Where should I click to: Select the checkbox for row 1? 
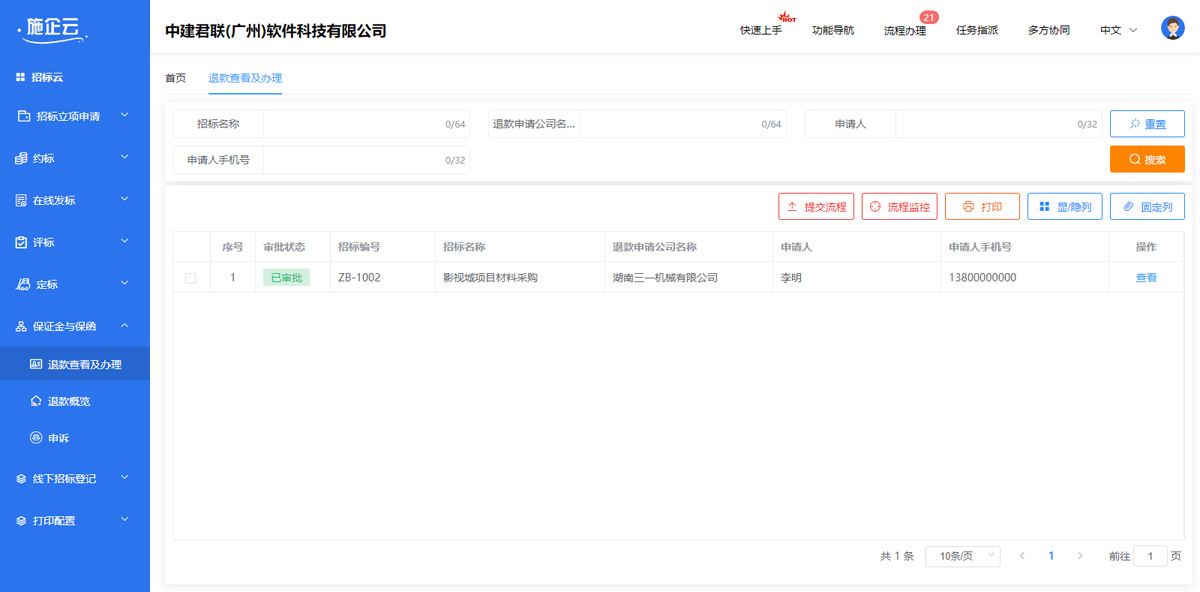191,278
